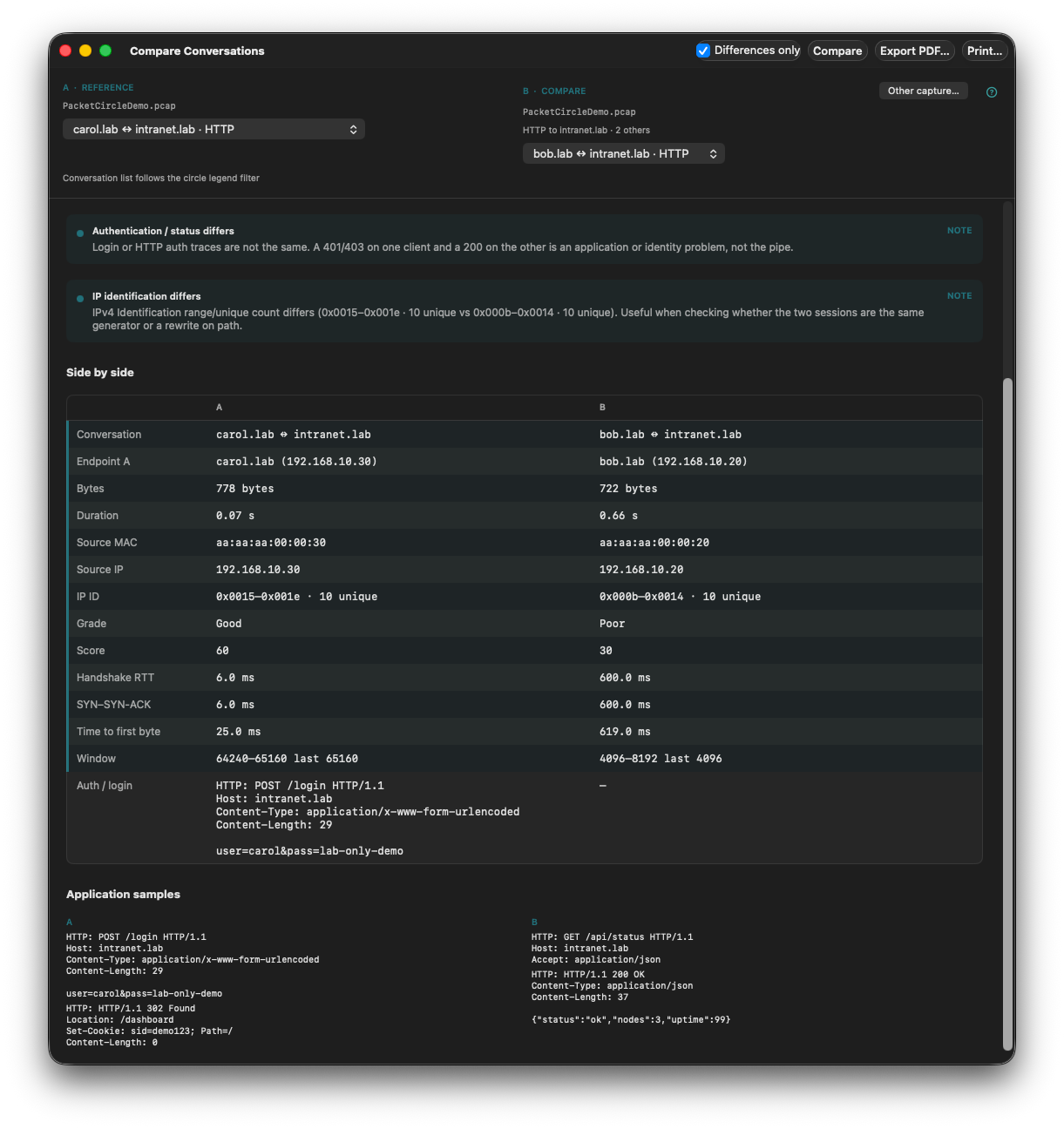Click the 'Time to first byte' row label

coord(119,732)
